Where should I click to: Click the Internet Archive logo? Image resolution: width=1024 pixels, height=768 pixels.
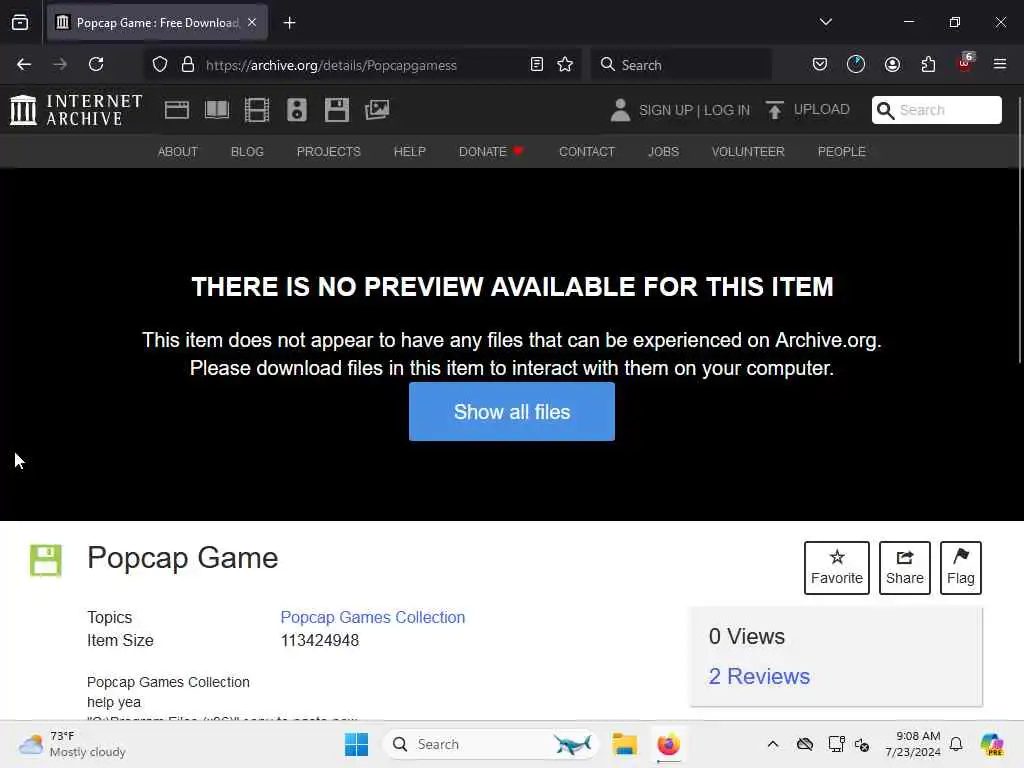tap(76, 110)
